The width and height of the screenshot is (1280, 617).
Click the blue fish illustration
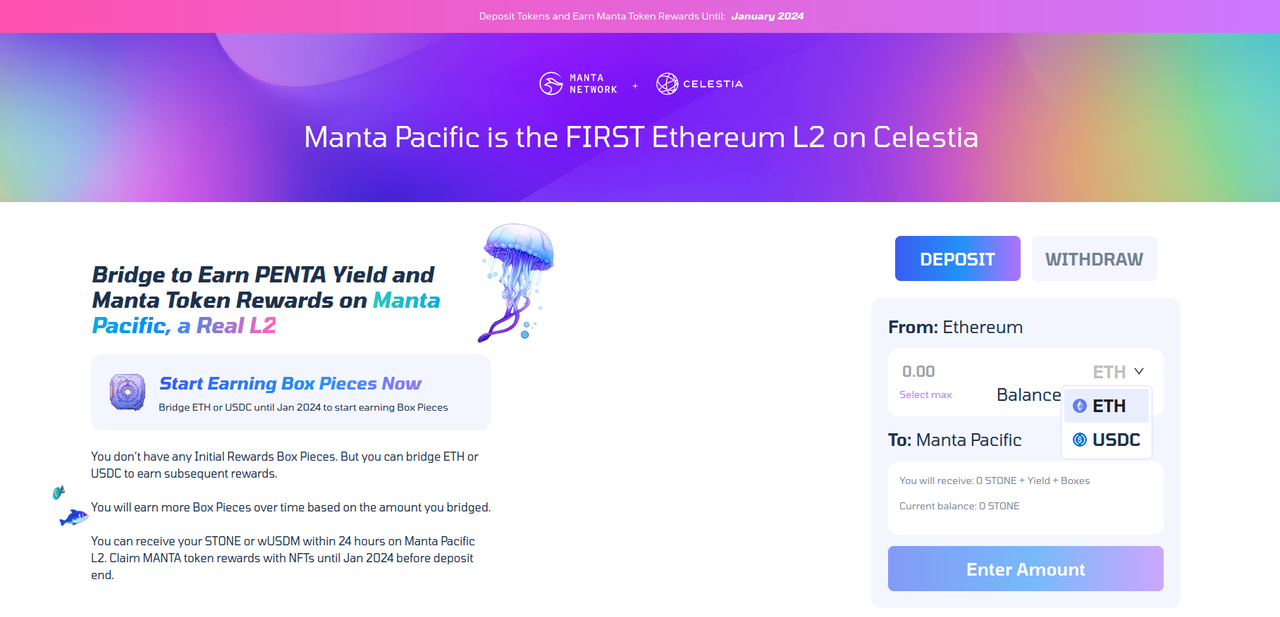[73, 517]
